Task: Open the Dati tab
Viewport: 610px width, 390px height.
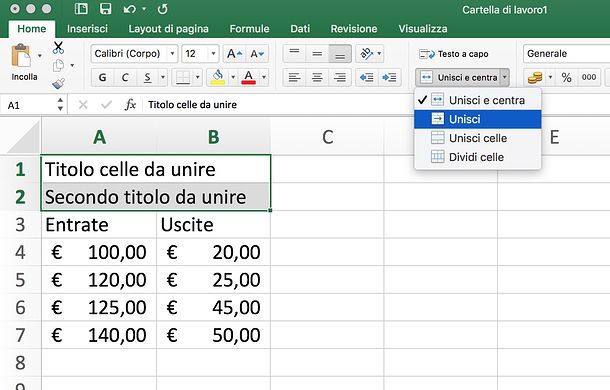Action: coord(300,29)
